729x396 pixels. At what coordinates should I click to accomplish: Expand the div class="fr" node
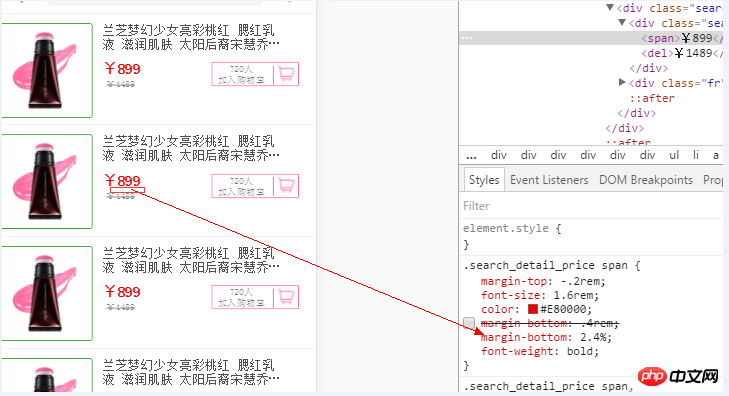click(x=622, y=82)
